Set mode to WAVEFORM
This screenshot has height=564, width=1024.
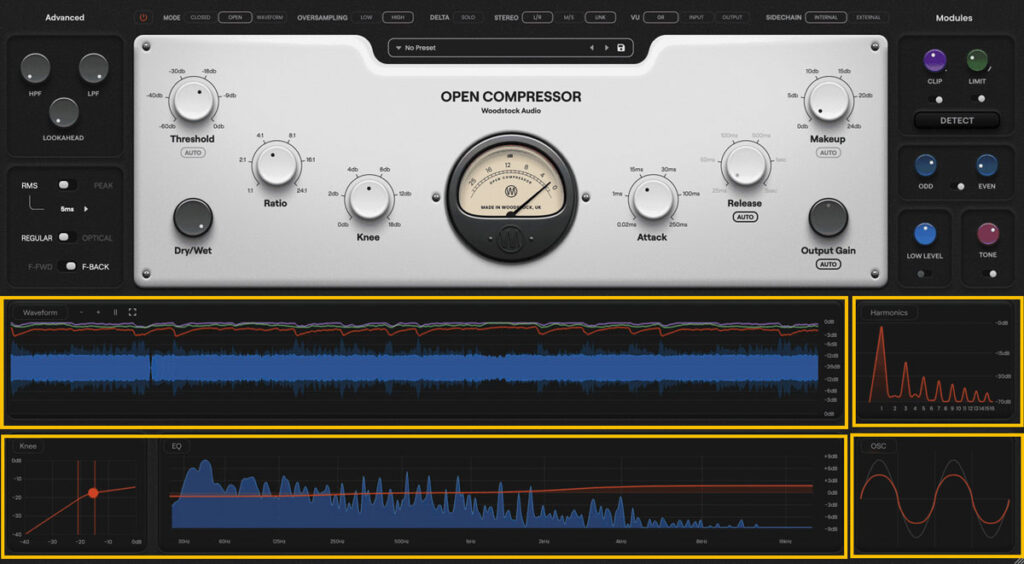pos(270,18)
